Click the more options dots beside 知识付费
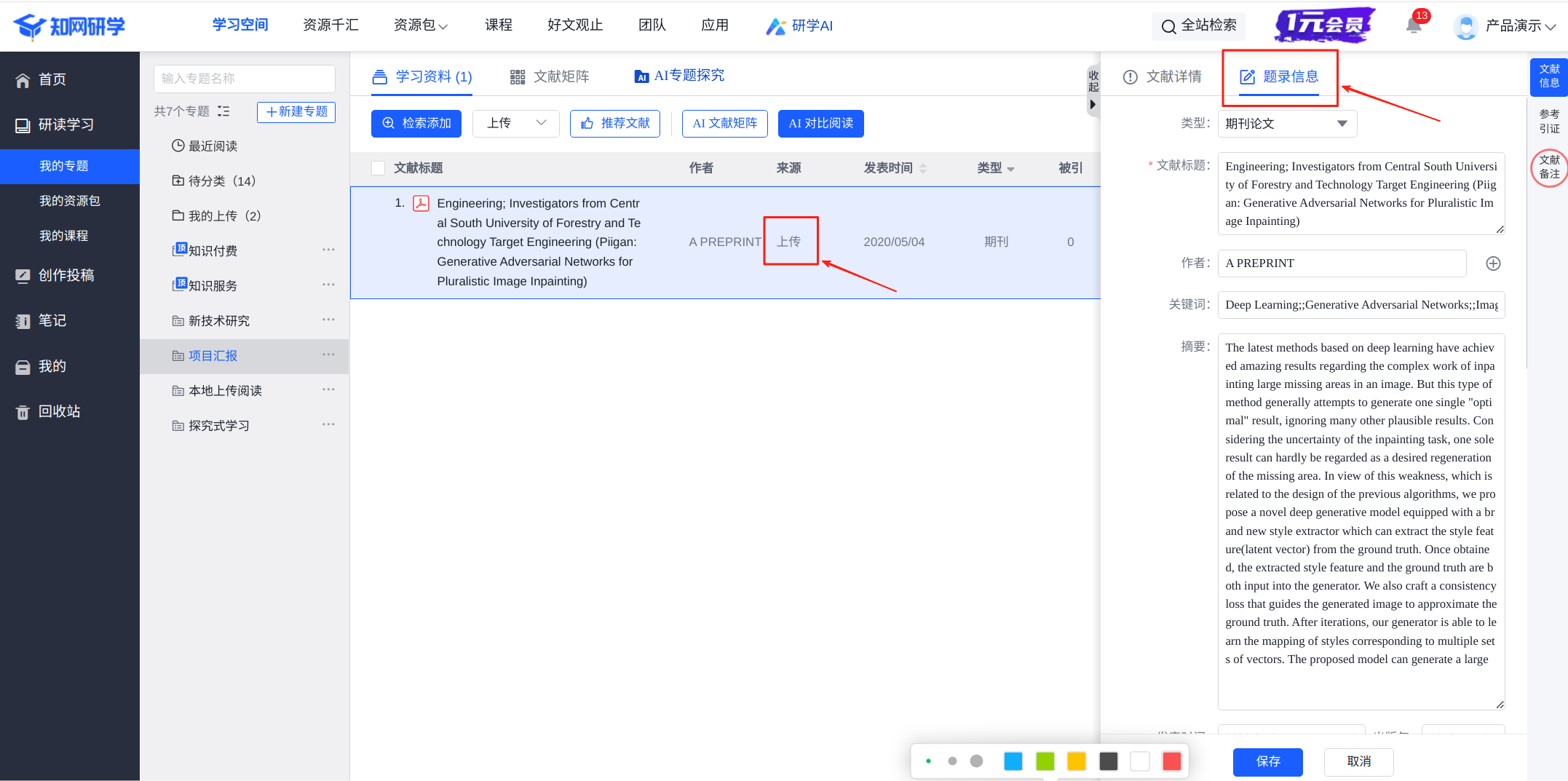The height and width of the screenshot is (781, 1568). 328,250
